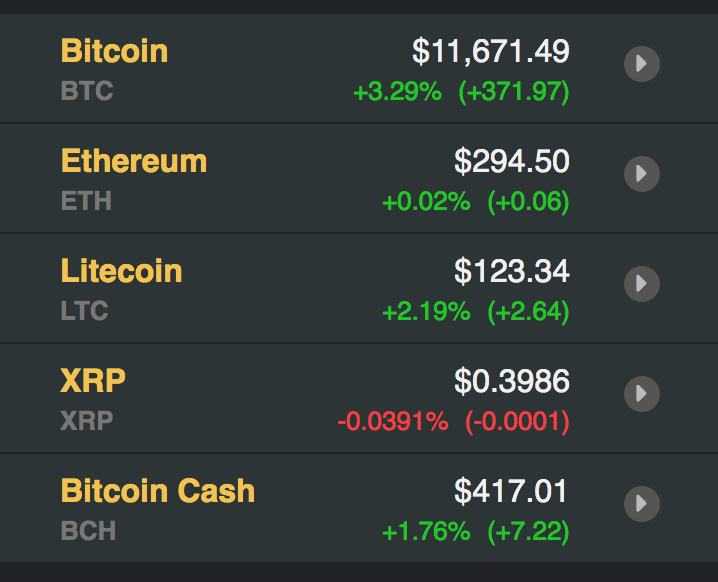Screen dimensions: 718x582
Task: Click the Ethereum price $294.50
Action: click(511, 161)
